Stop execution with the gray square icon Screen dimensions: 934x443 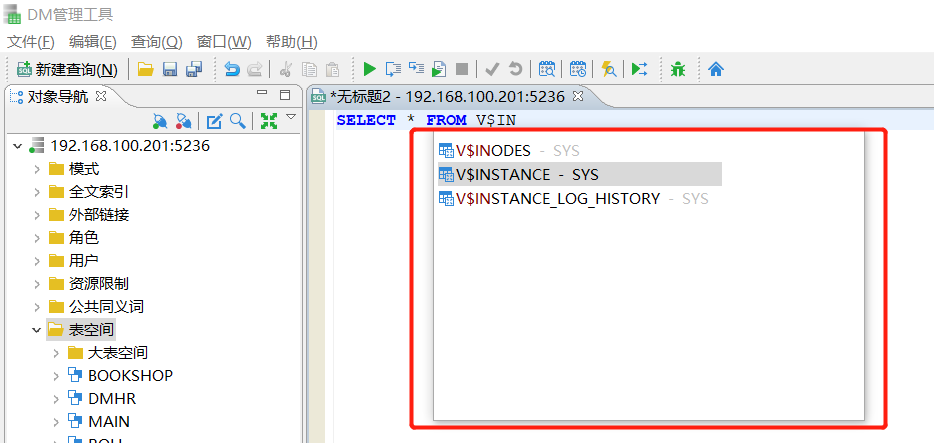[x=462, y=69]
